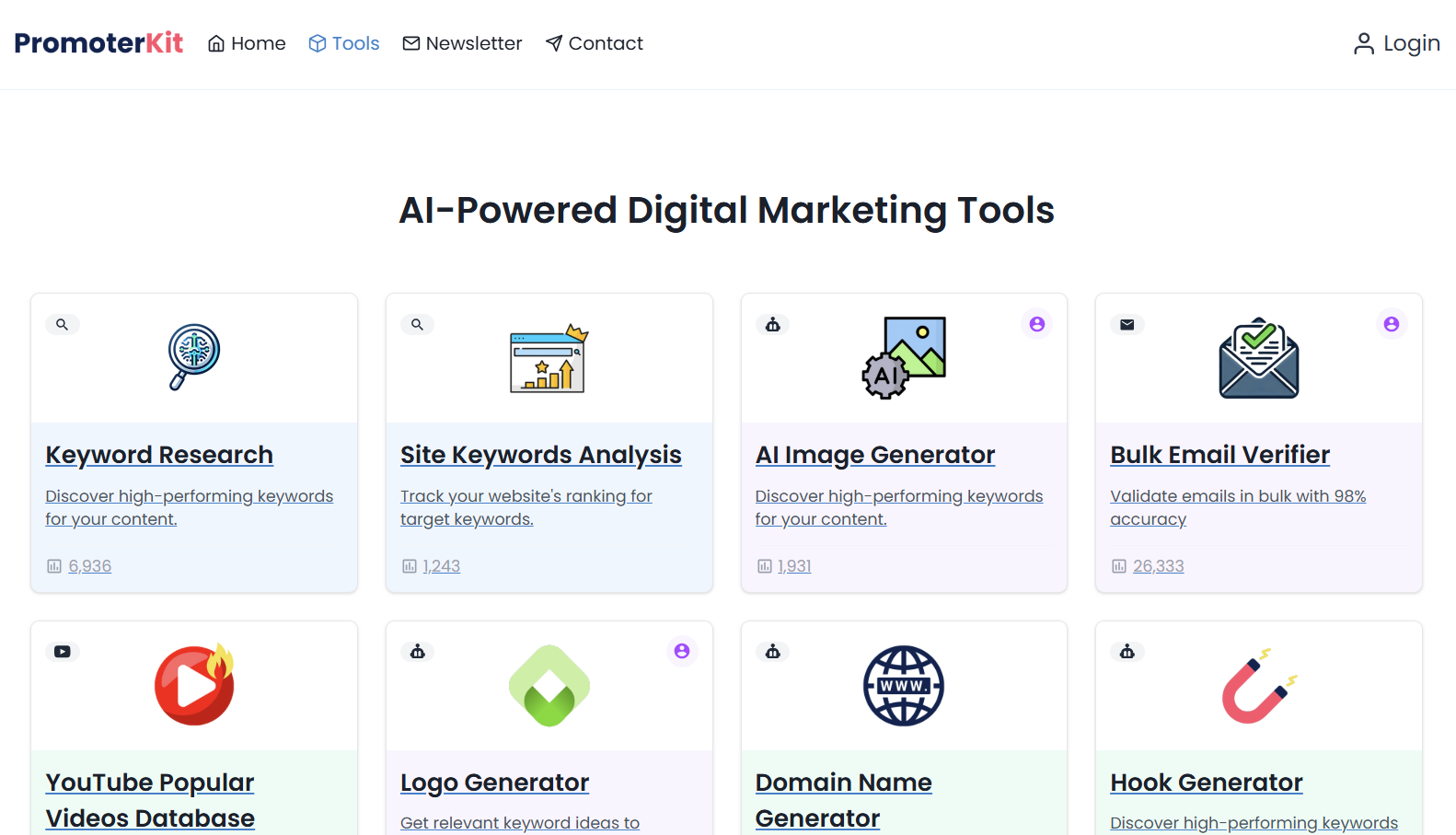The height and width of the screenshot is (835, 1456).
Task: Click the 1,931 usage count
Action: (x=795, y=566)
